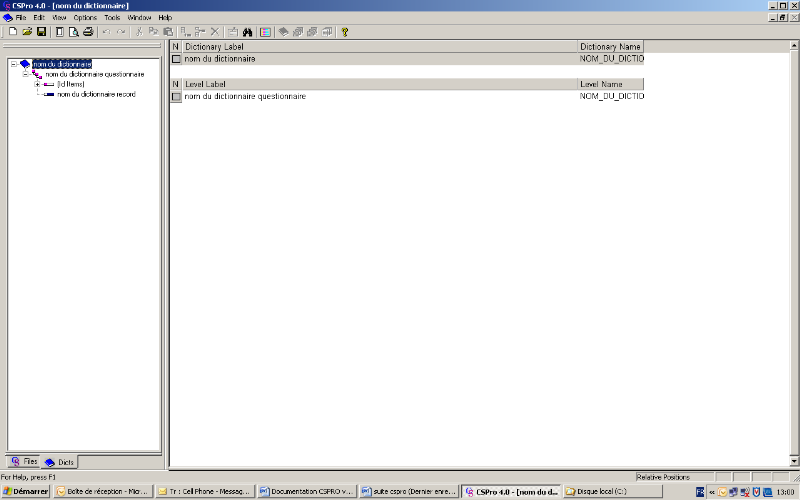
Task: Open the View menu
Action: tap(59, 17)
